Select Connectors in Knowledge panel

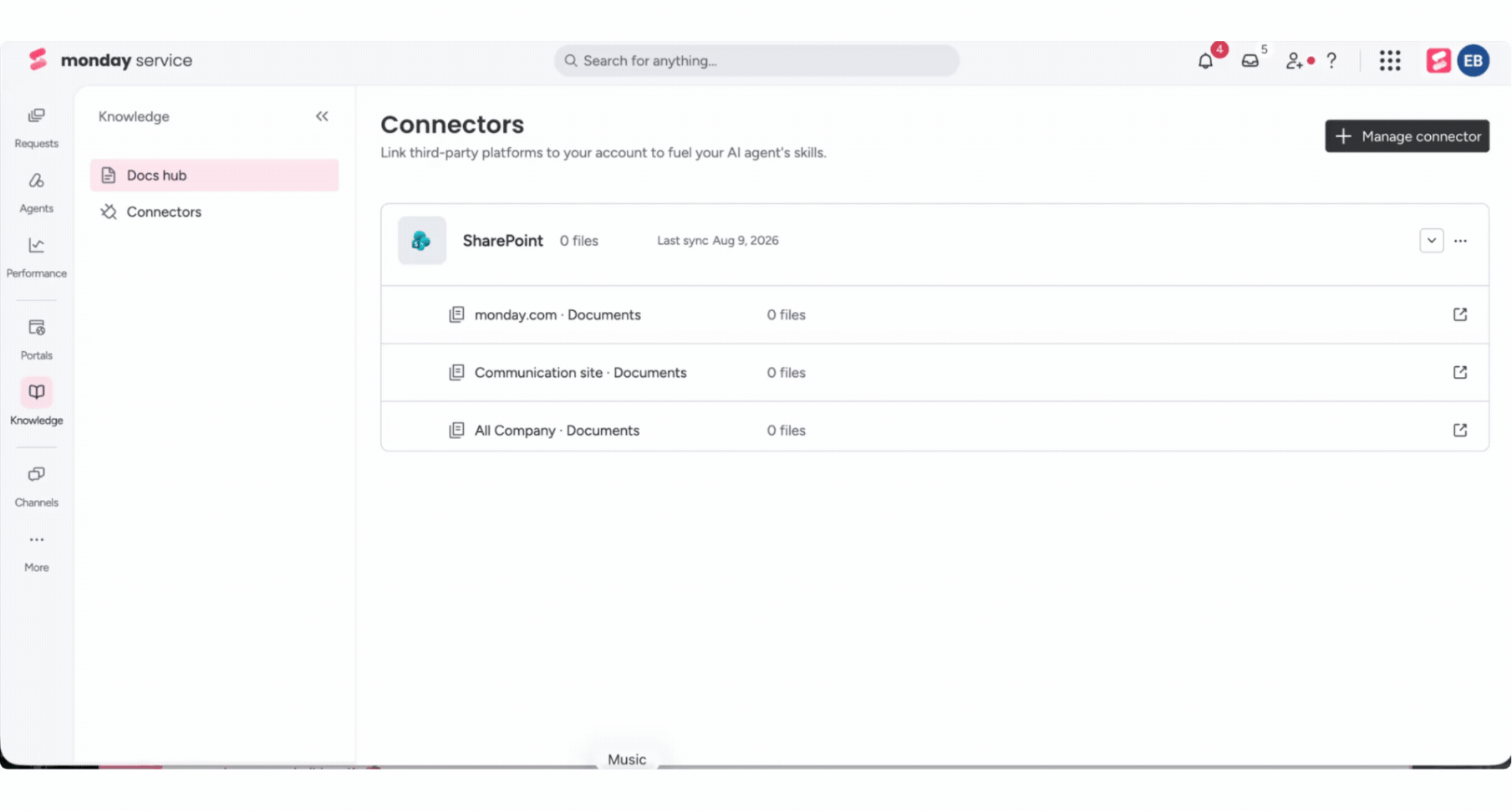coord(215,212)
